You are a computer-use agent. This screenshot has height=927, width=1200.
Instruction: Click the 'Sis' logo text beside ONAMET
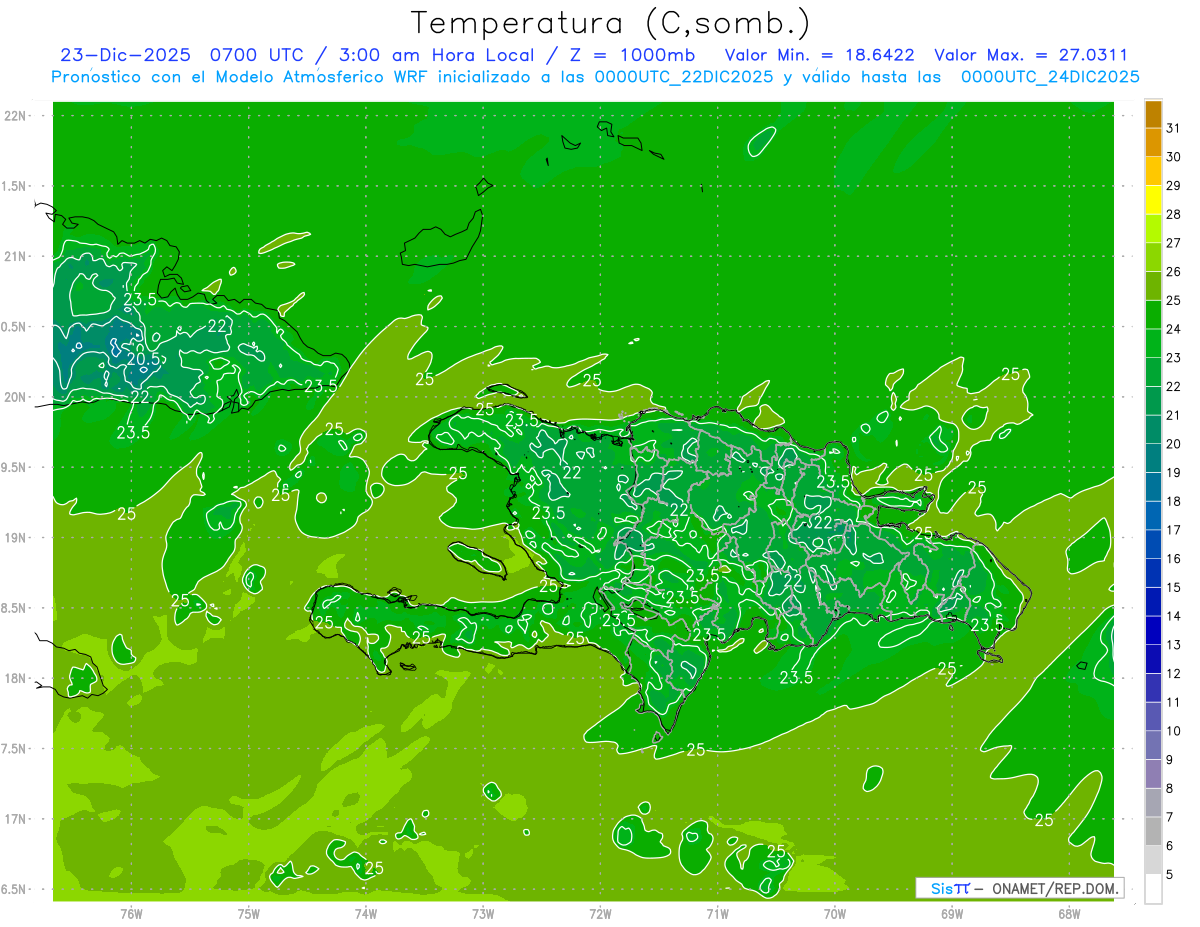(x=942, y=888)
